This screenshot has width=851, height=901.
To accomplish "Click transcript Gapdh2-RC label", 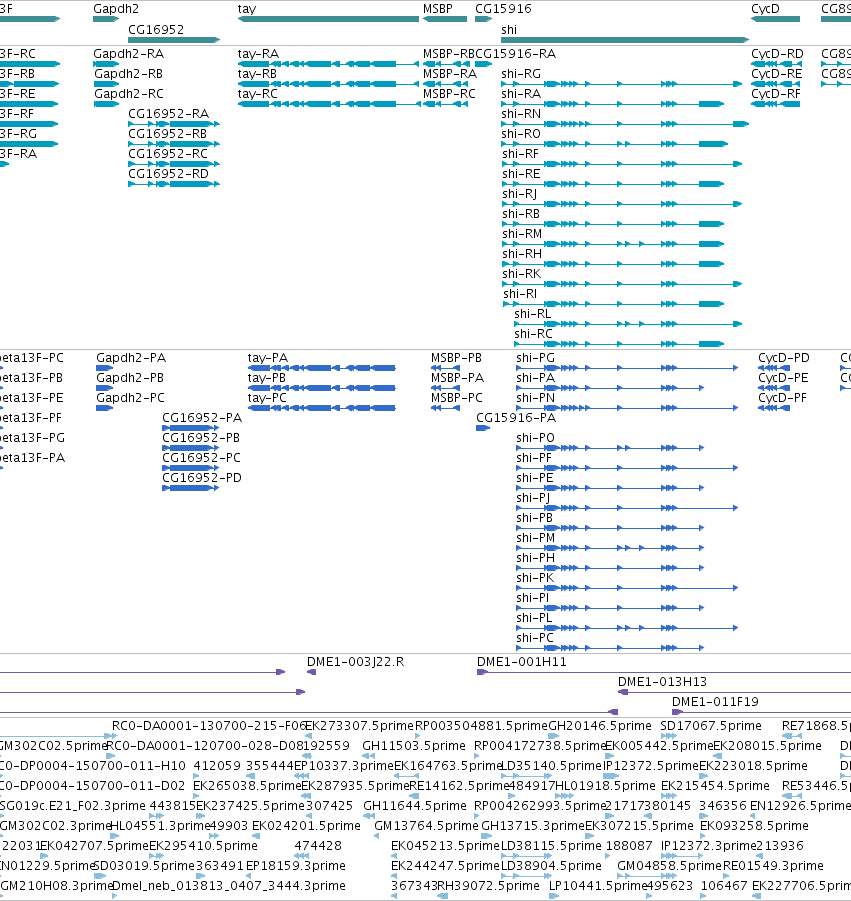I will point(129,93).
